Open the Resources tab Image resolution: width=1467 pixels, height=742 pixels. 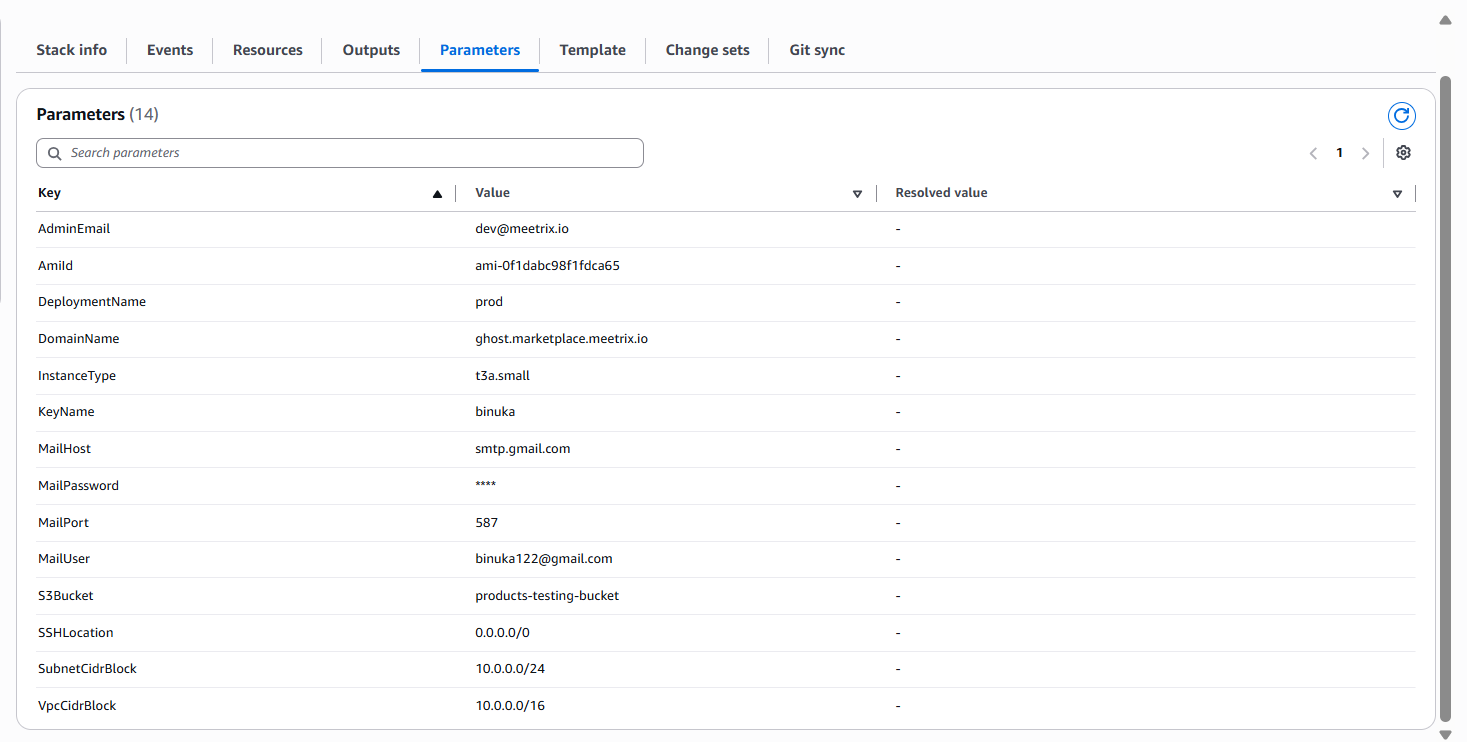coord(267,50)
